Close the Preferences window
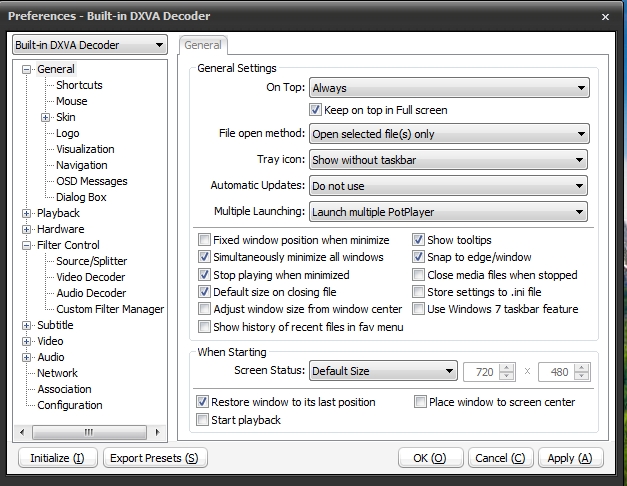This screenshot has height=486, width=627. click(x=605, y=17)
